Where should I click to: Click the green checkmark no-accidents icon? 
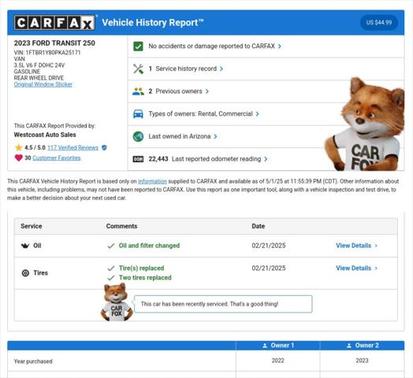tap(138, 46)
